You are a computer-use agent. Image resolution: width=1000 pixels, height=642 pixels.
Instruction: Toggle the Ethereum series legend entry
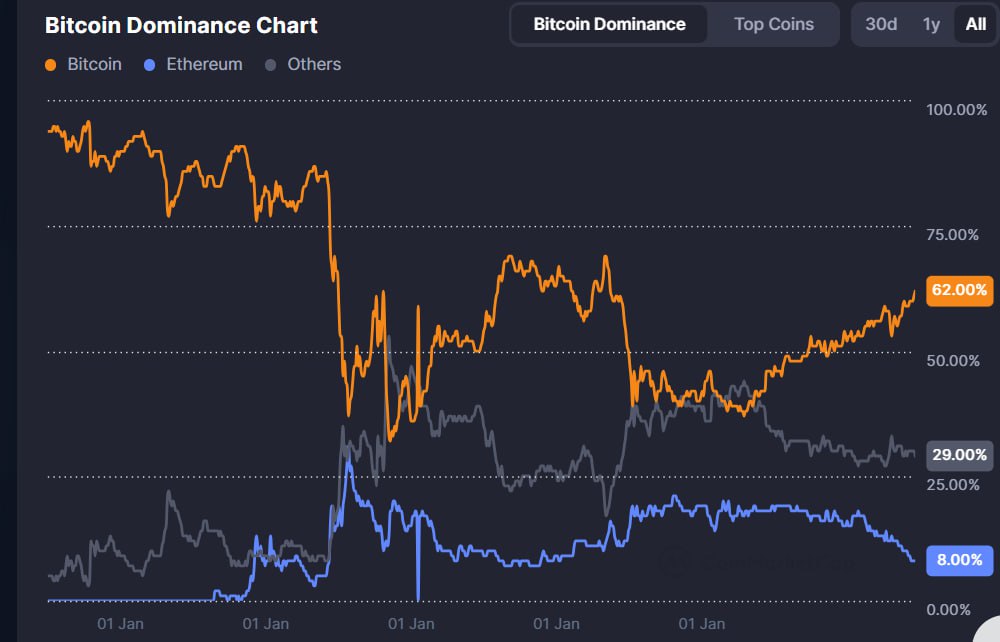193,64
